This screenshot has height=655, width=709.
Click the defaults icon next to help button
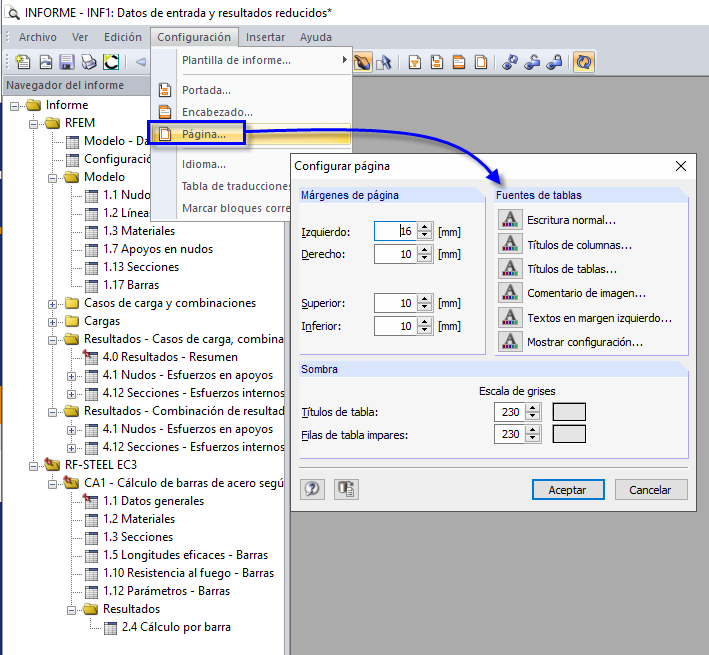coord(346,489)
